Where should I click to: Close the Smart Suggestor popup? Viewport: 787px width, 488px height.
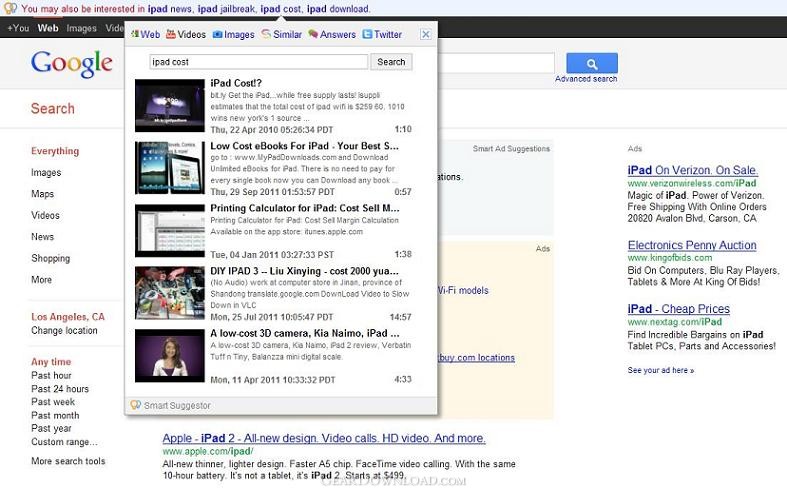426,34
